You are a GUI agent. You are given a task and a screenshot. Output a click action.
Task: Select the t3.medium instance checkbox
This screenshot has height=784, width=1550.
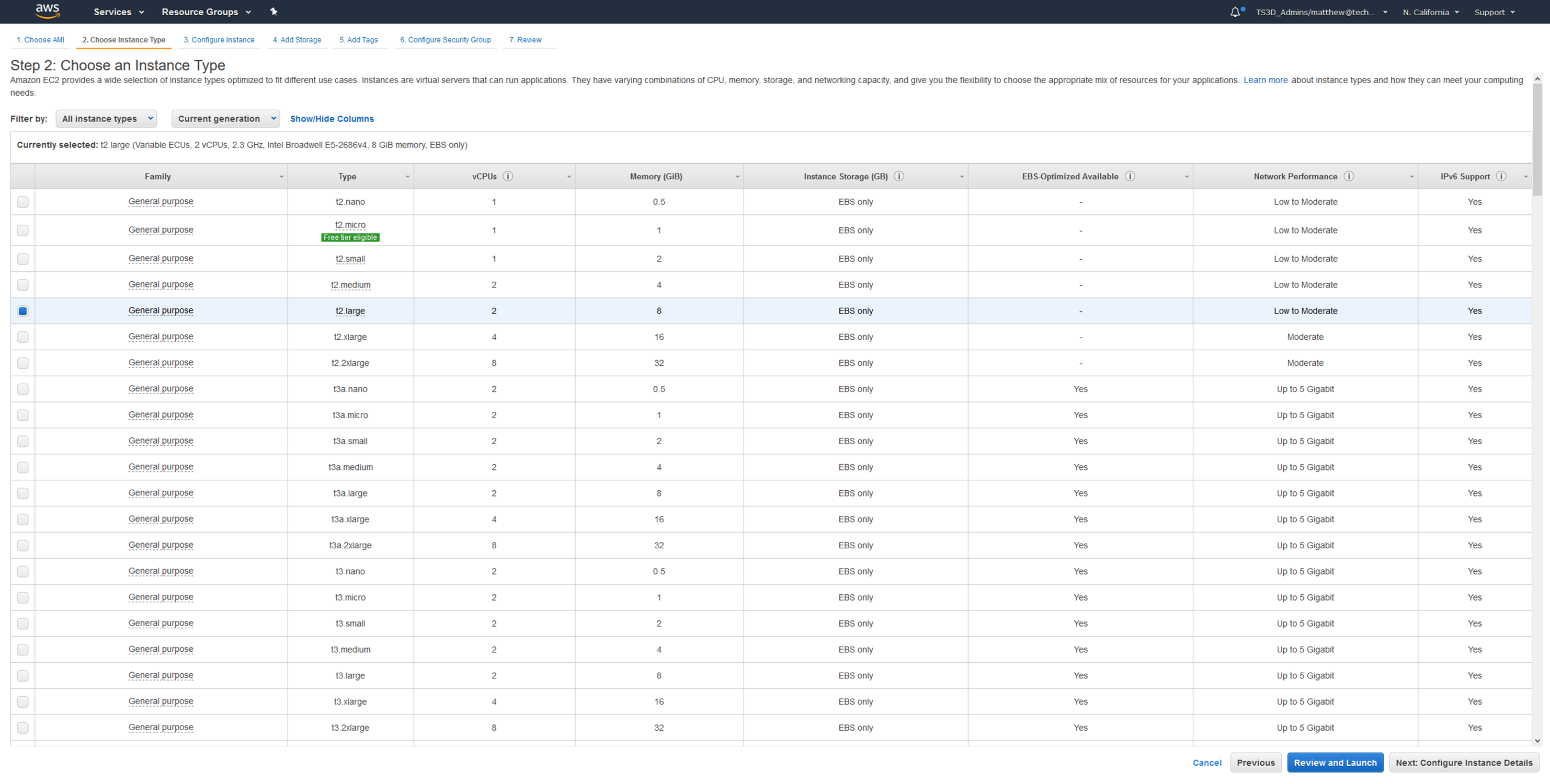click(23, 649)
